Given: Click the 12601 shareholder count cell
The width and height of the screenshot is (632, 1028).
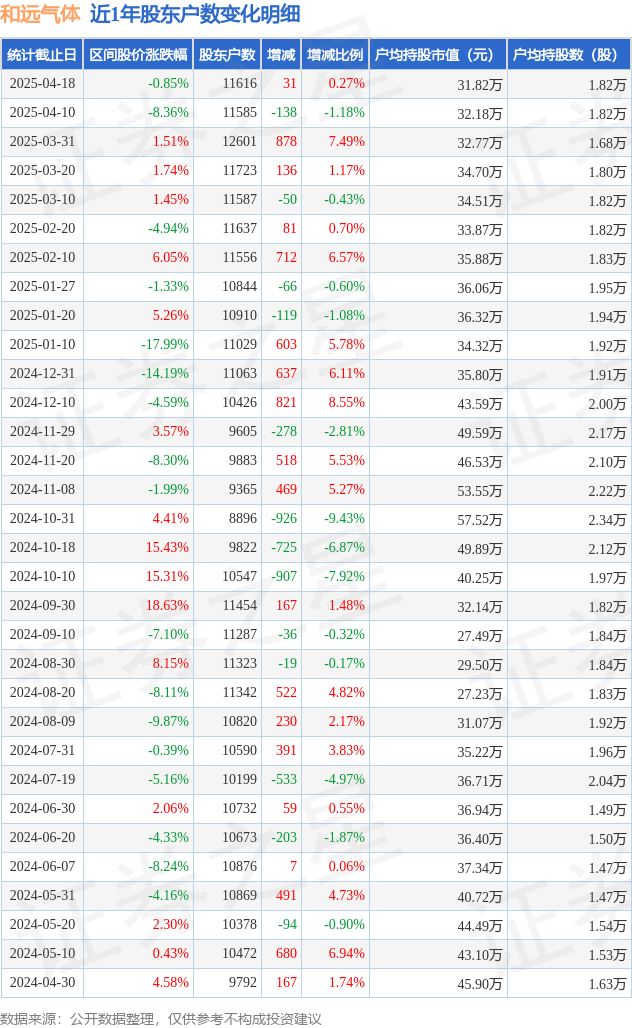Looking at the screenshot, I should [239, 142].
